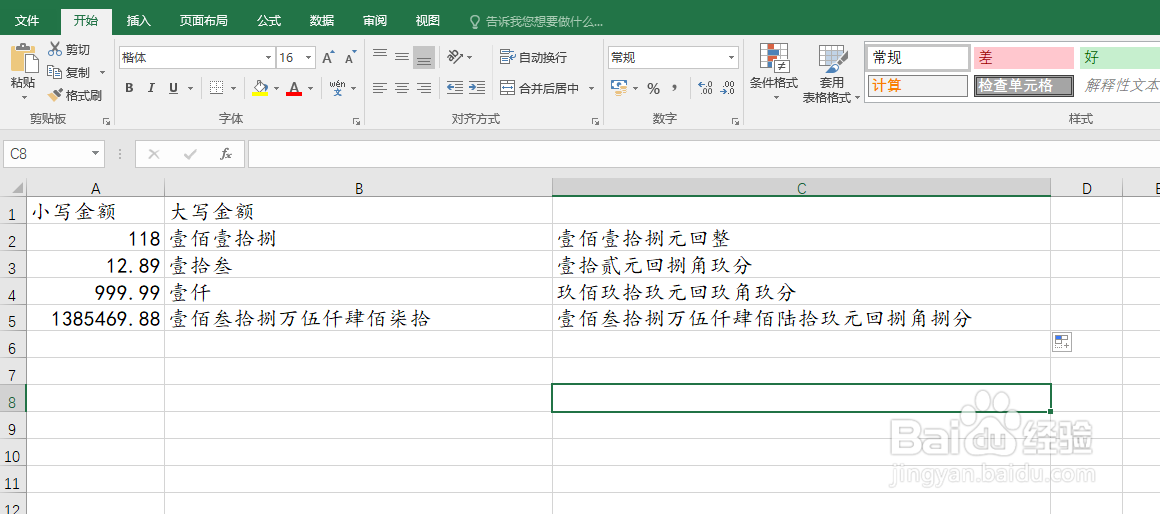Open font name dropdown 楷体
The image size is (1160, 514).
269,57
